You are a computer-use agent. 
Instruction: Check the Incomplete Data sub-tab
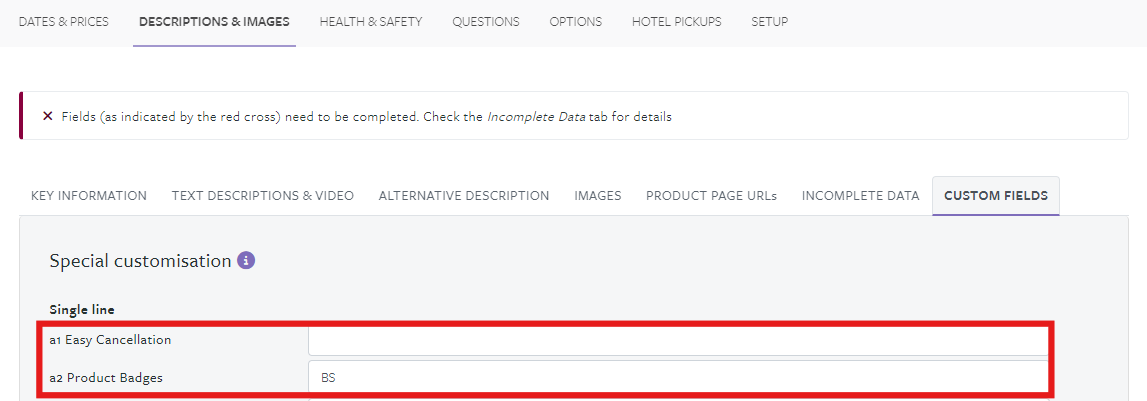pos(860,196)
